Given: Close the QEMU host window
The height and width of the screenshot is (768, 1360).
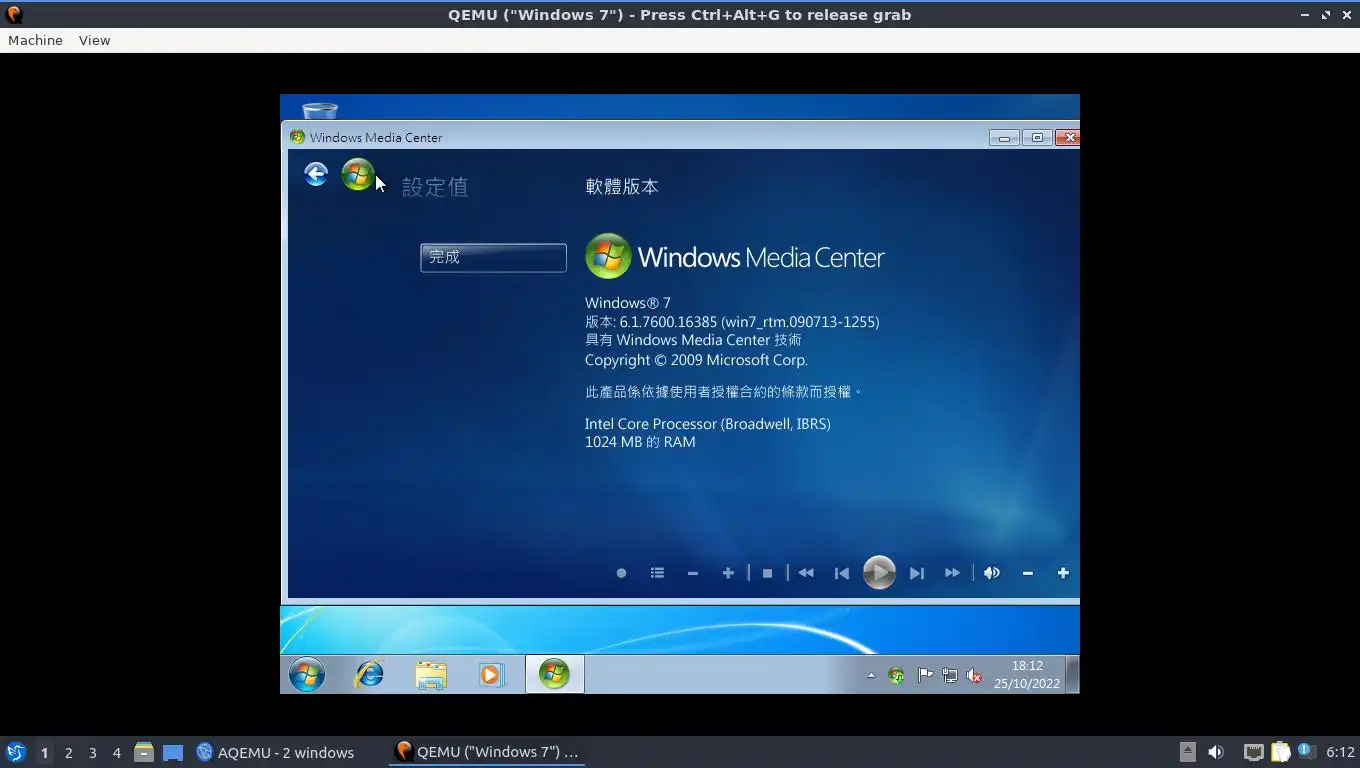Looking at the screenshot, I should click(x=1346, y=15).
